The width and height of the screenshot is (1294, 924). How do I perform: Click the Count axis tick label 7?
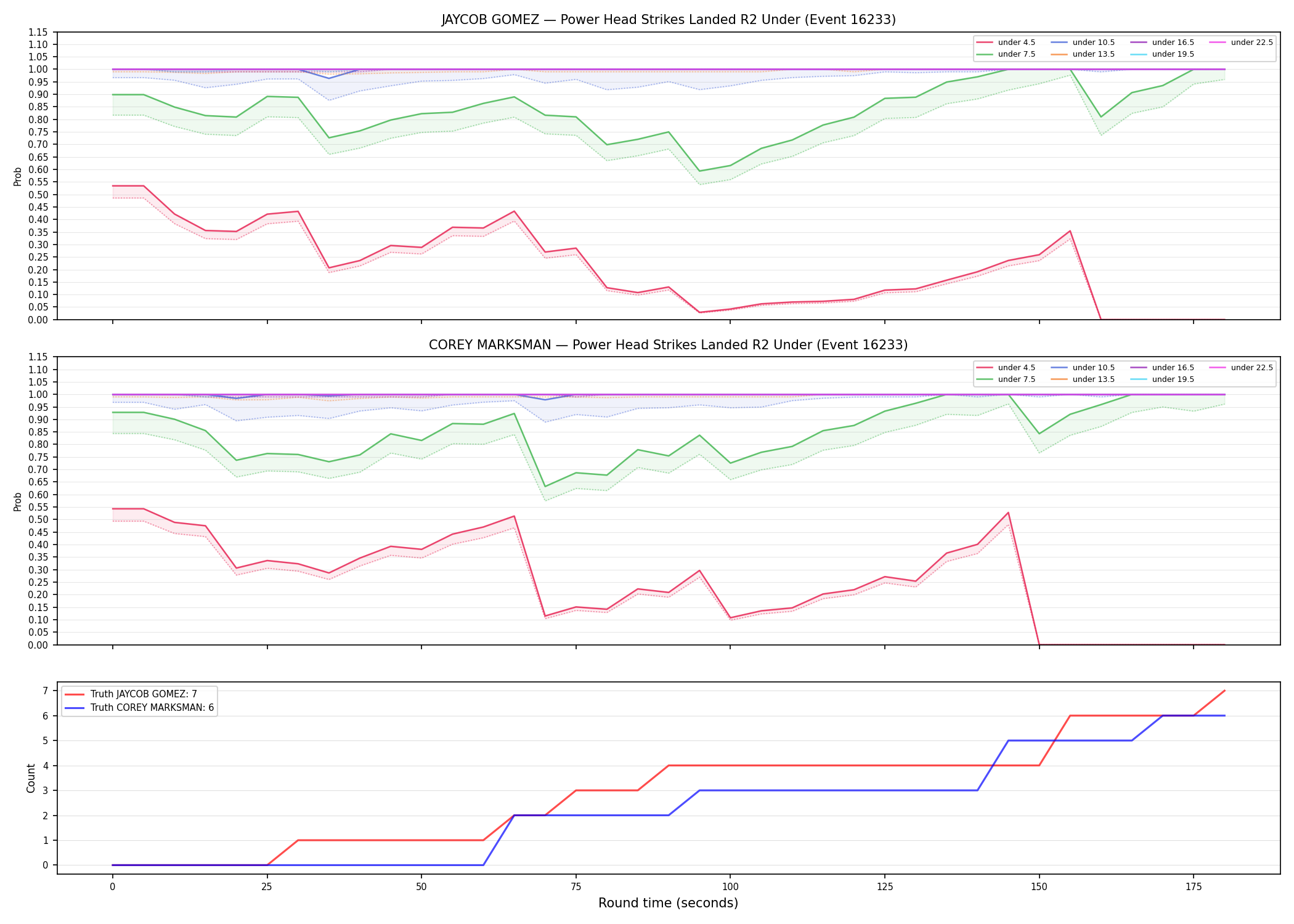(x=46, y=691)
